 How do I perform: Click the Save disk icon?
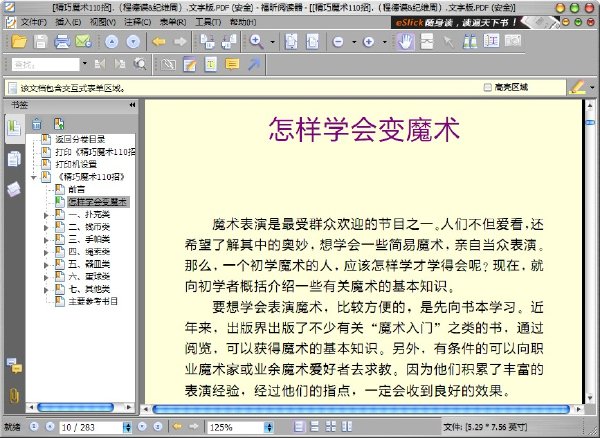click(41, 41)
